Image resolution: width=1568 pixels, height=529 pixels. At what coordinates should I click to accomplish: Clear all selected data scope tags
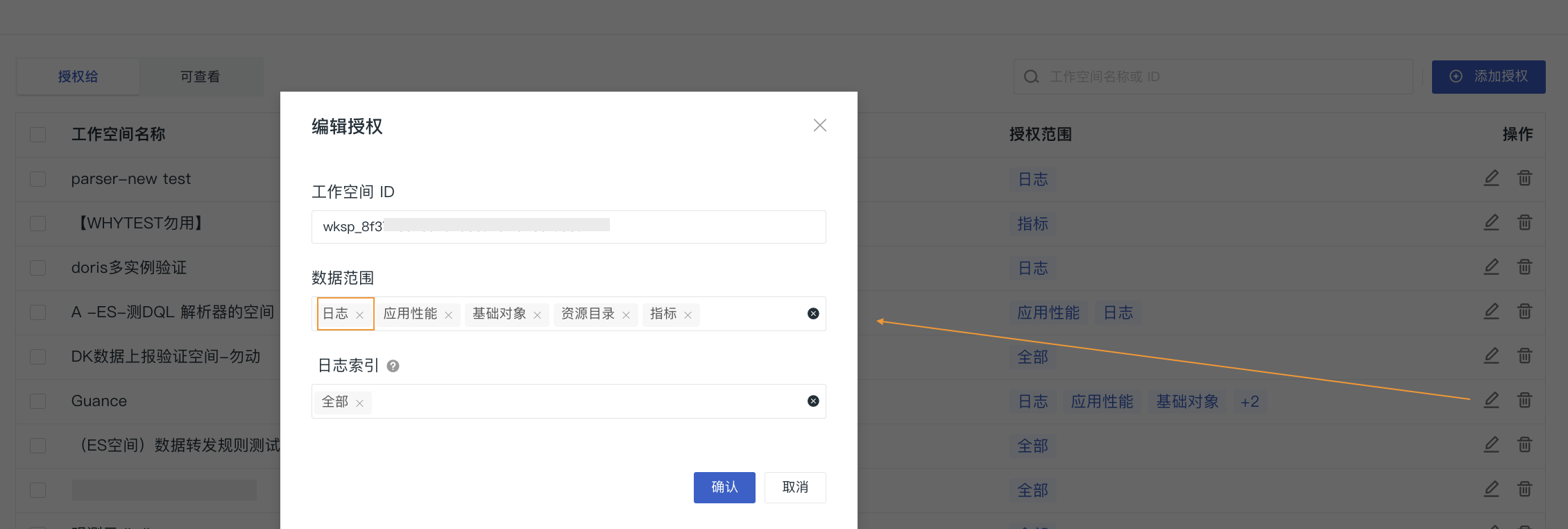(813, 314)
